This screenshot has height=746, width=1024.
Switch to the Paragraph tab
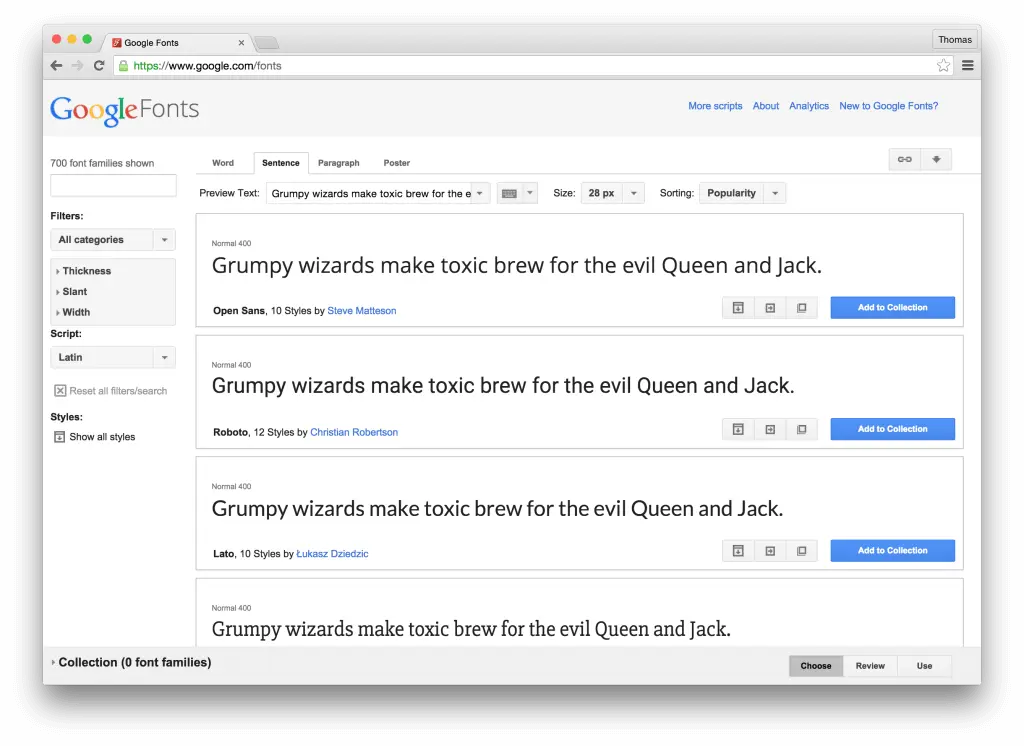pos(339,162)
